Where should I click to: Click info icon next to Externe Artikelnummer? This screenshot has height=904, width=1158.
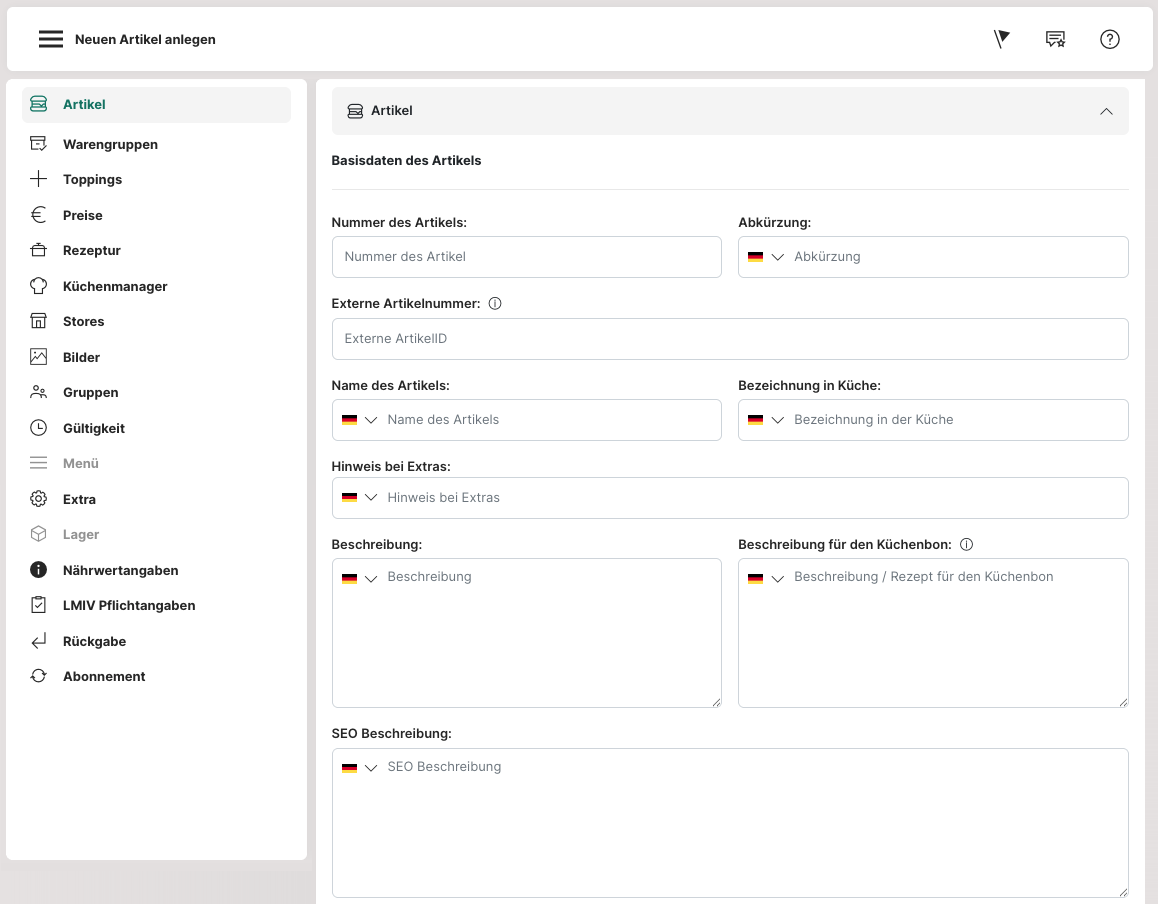[x=495, y=303]
